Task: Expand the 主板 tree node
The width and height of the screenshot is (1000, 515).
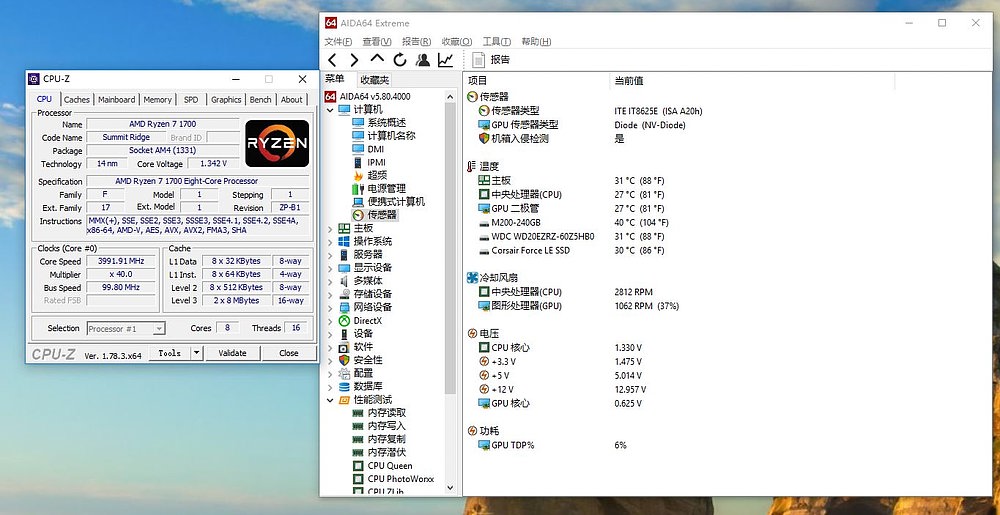Action: coord(330,228)
